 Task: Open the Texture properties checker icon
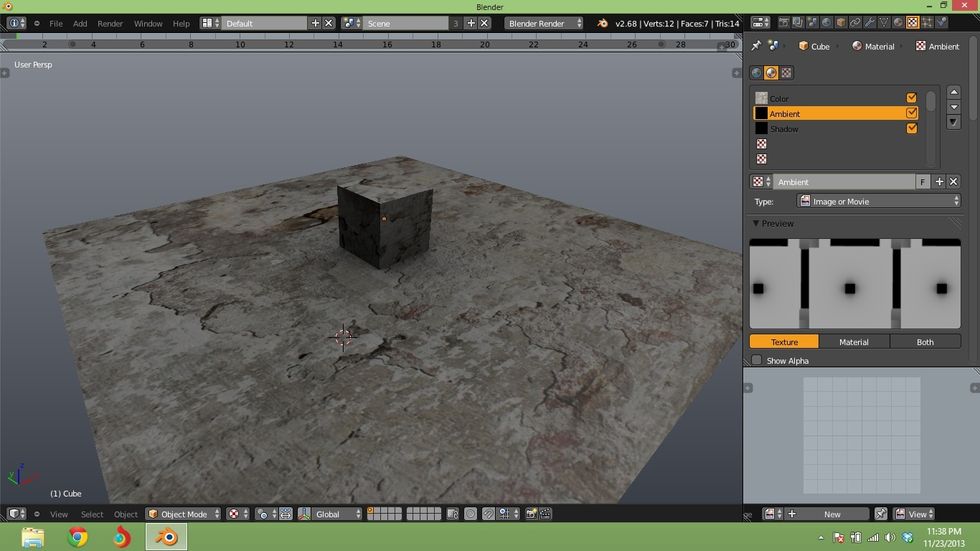[x=912, y=22]
